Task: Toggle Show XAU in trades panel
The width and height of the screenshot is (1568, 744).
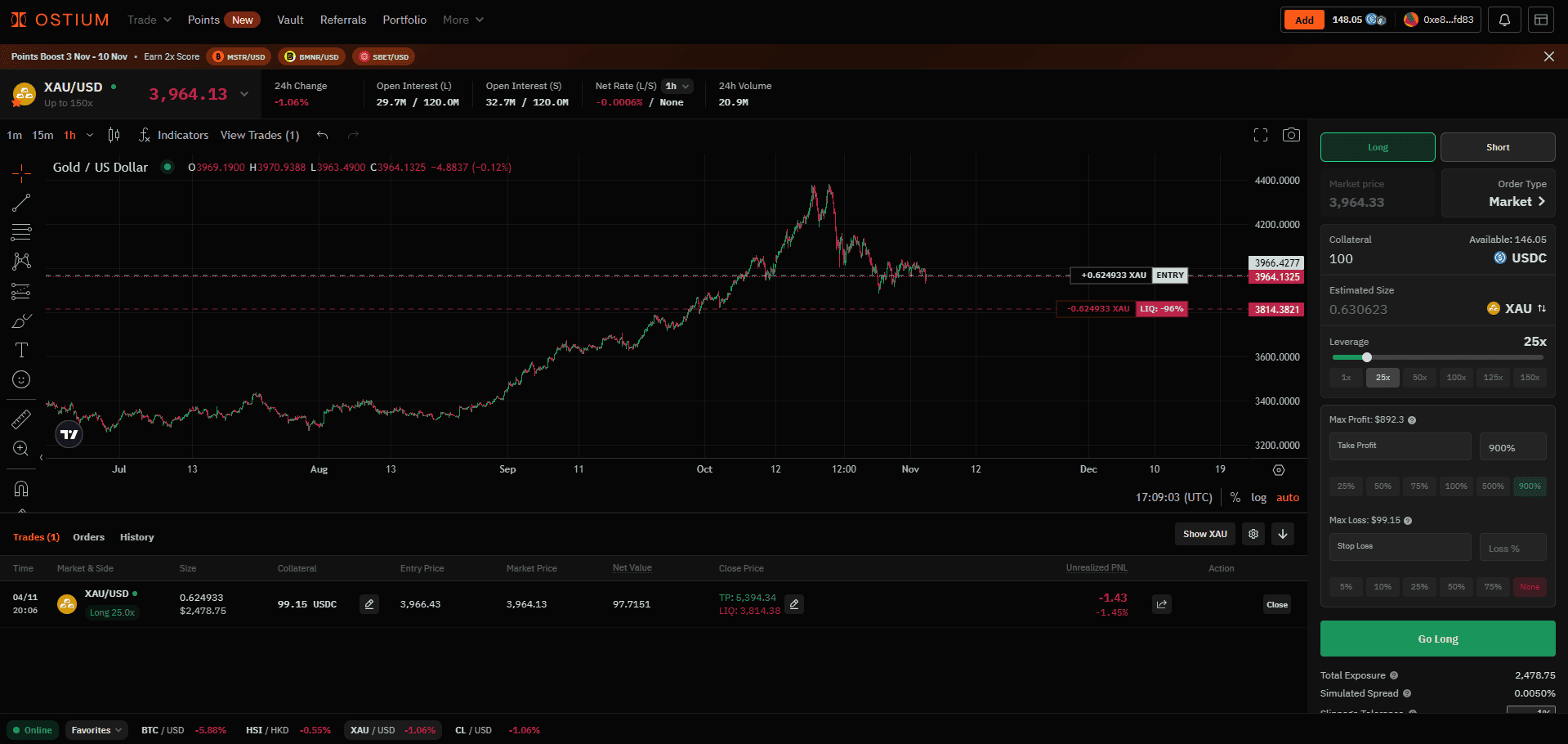Action: pos(1205,534)
